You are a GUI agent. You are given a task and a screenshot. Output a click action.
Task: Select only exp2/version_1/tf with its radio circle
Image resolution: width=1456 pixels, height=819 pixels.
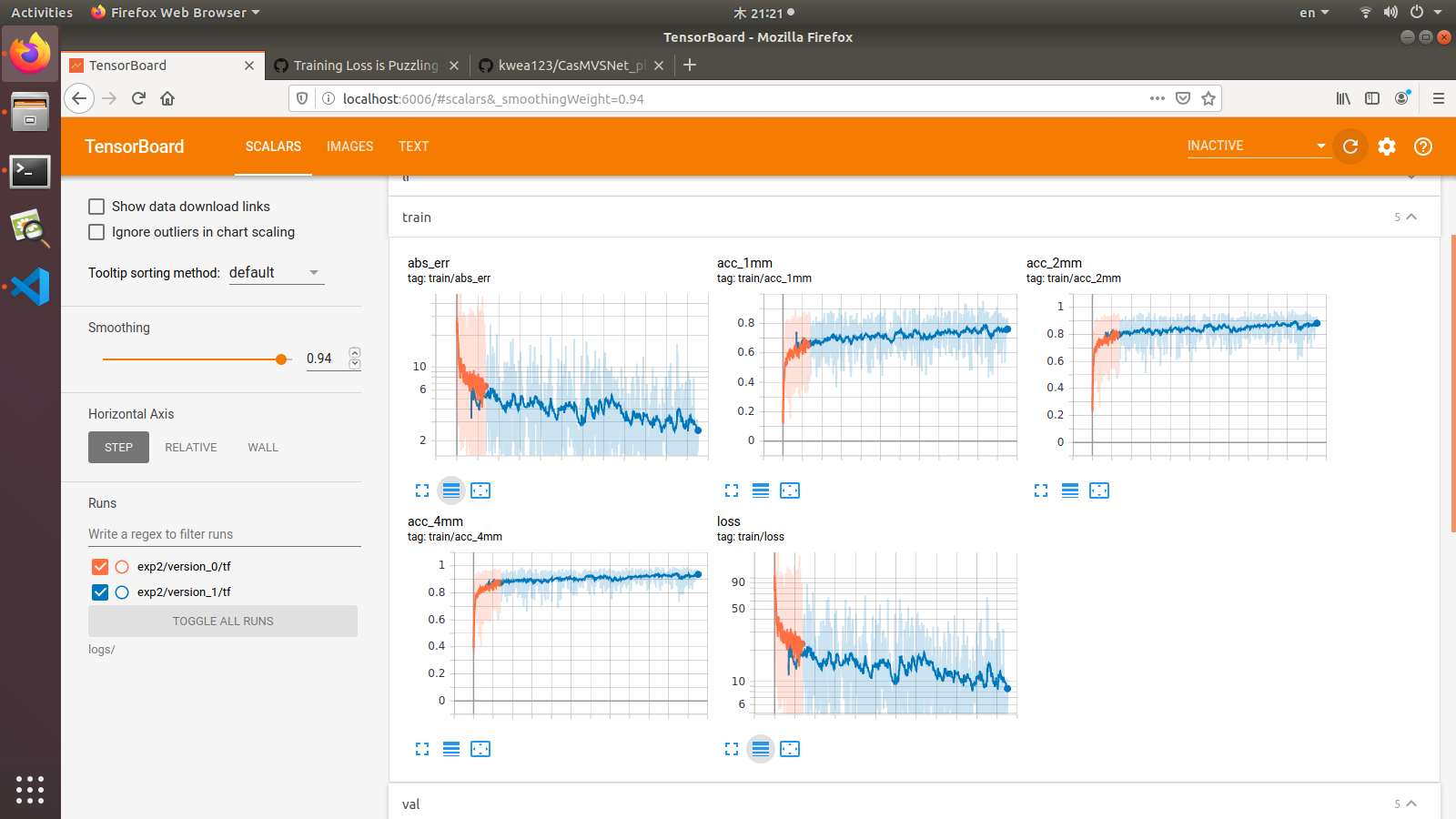[x=122, y=592]
